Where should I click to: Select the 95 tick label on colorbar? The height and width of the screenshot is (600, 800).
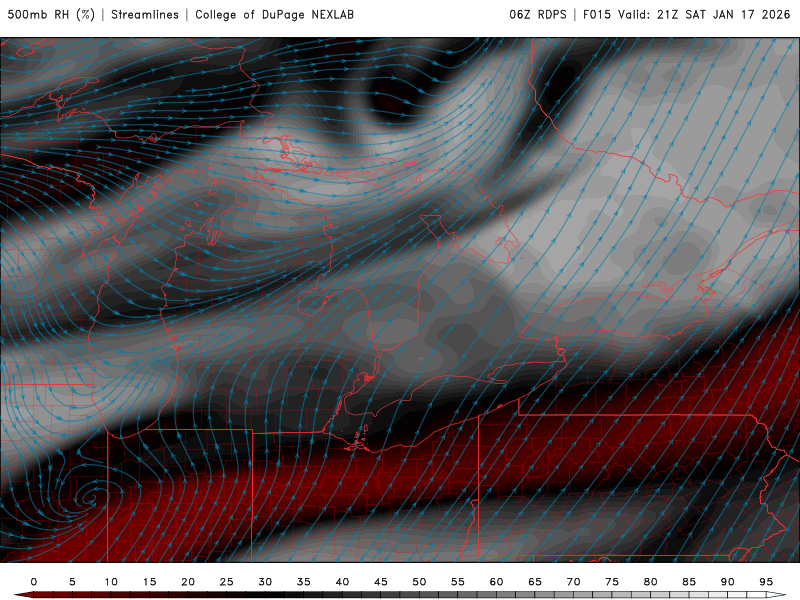[766, 582]
